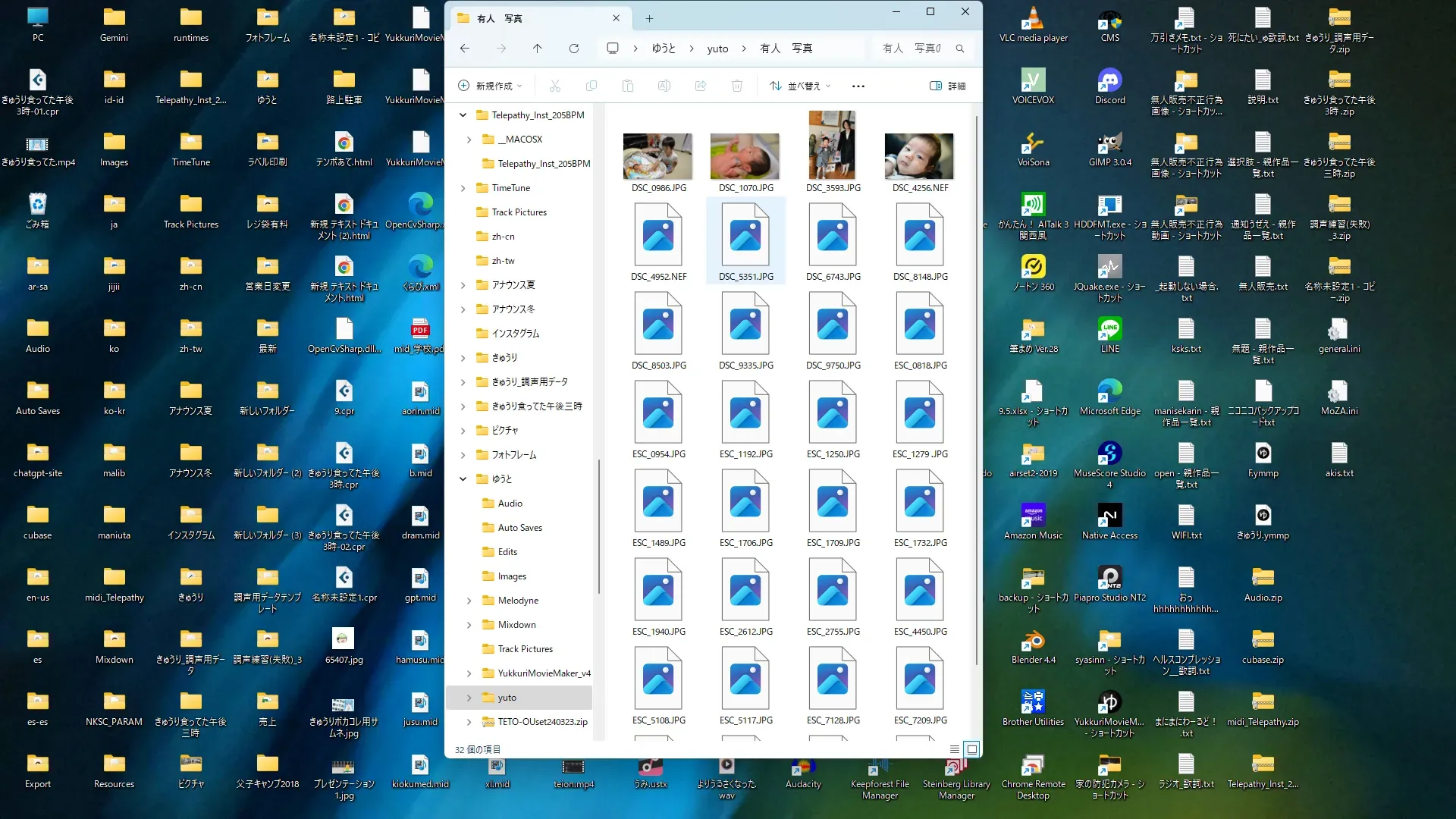
Task: Switch to large icons view in status bar
Action: click(972, 749)
